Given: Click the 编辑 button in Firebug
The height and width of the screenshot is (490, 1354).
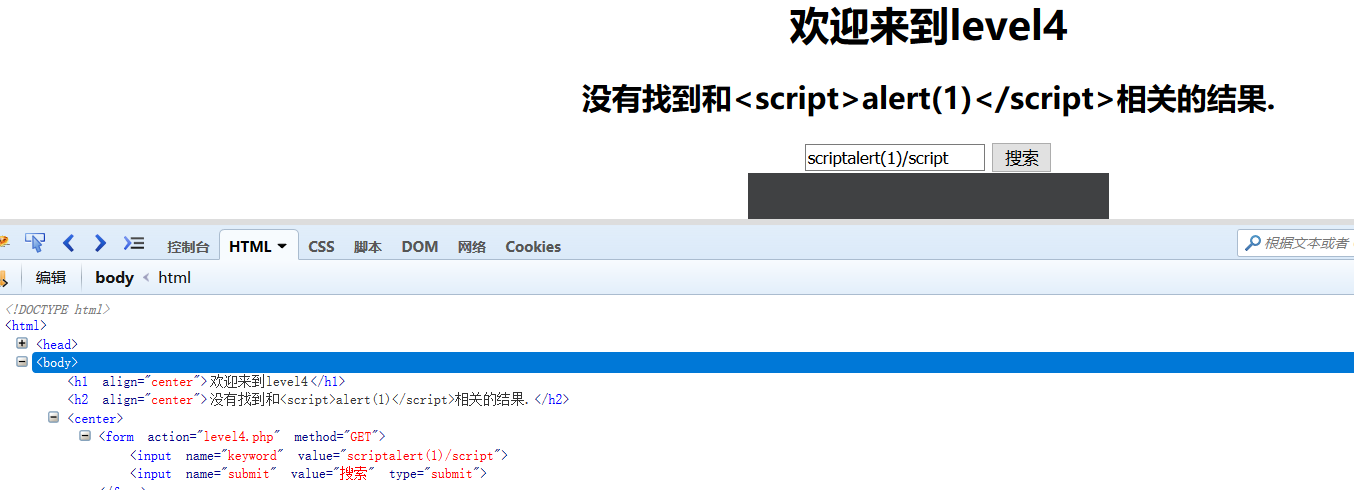Looking at the screenshot, I should [51, 277].
